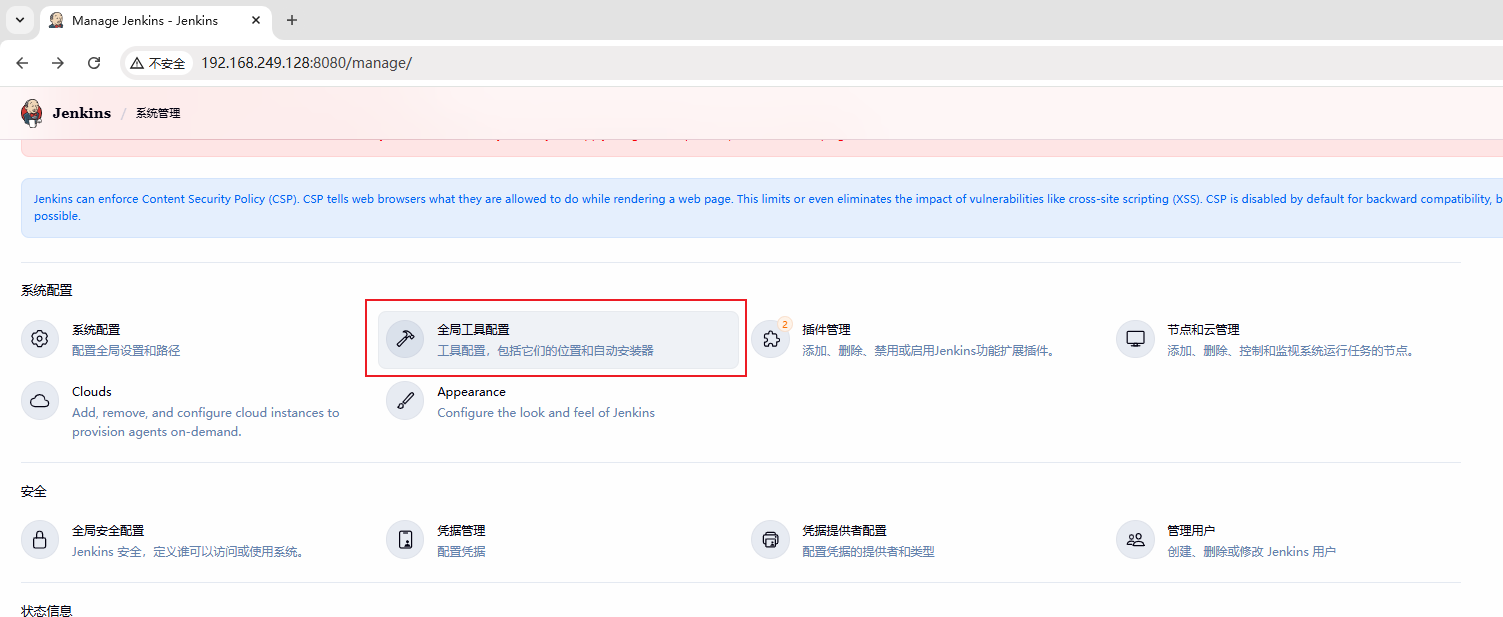Open 节点和云管理 link

(x=1203, y=329)
